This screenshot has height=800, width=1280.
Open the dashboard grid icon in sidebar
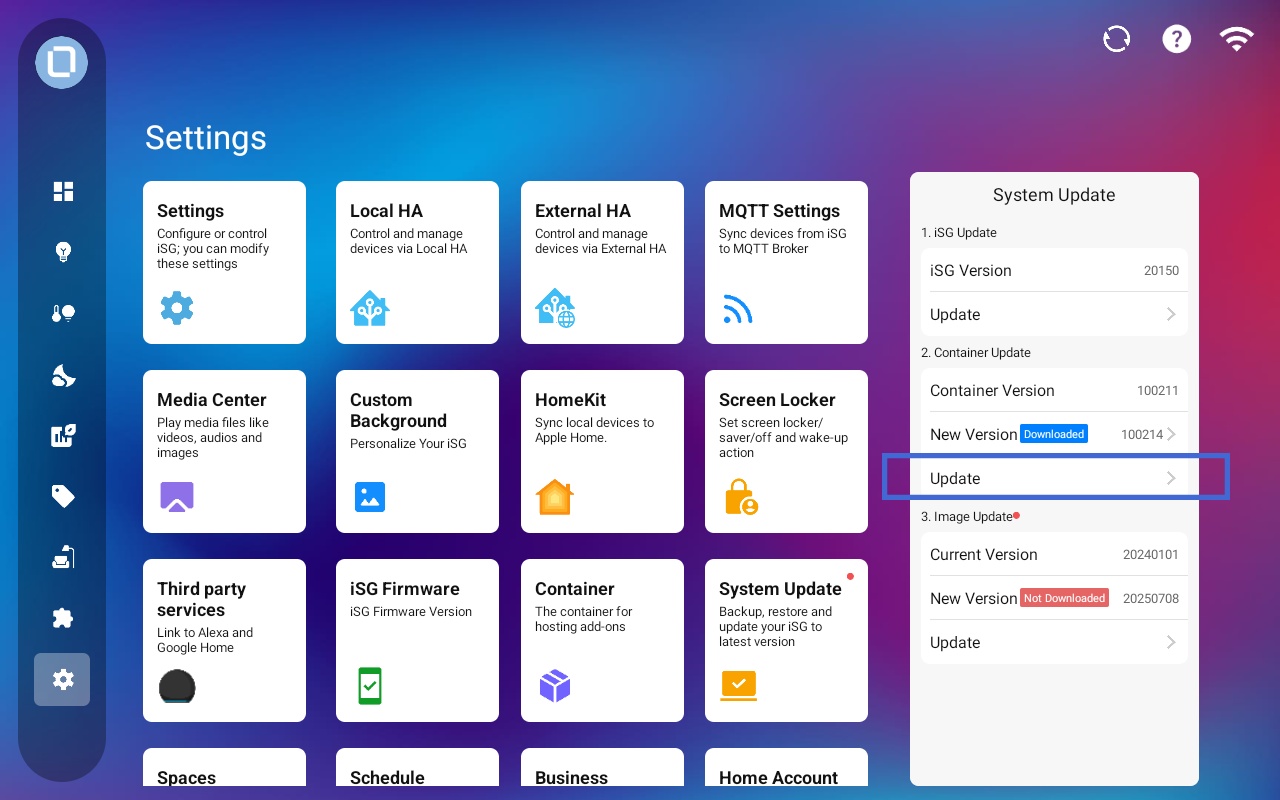(63, 191)
